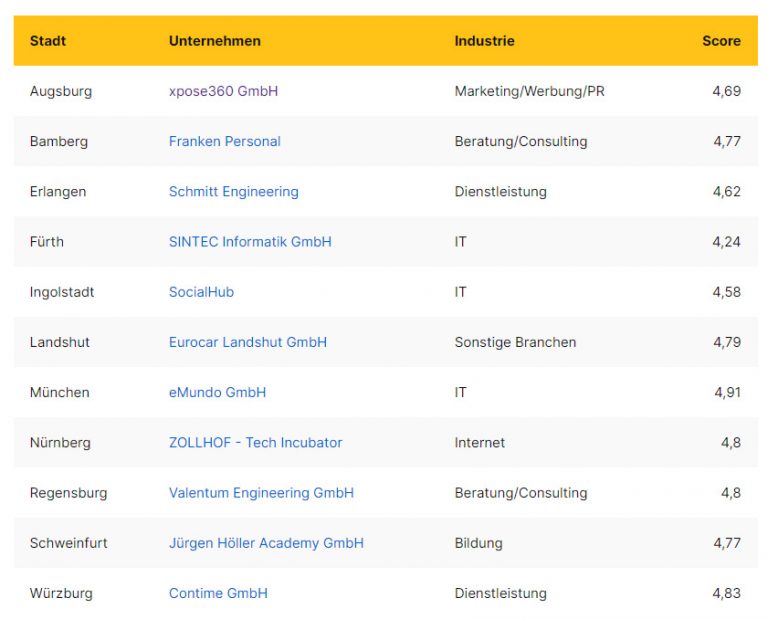This screenshot has width=768, height=619.
Task: Click ZOLLHOF - Tech Incubator link
Action: tap(255, 442)
